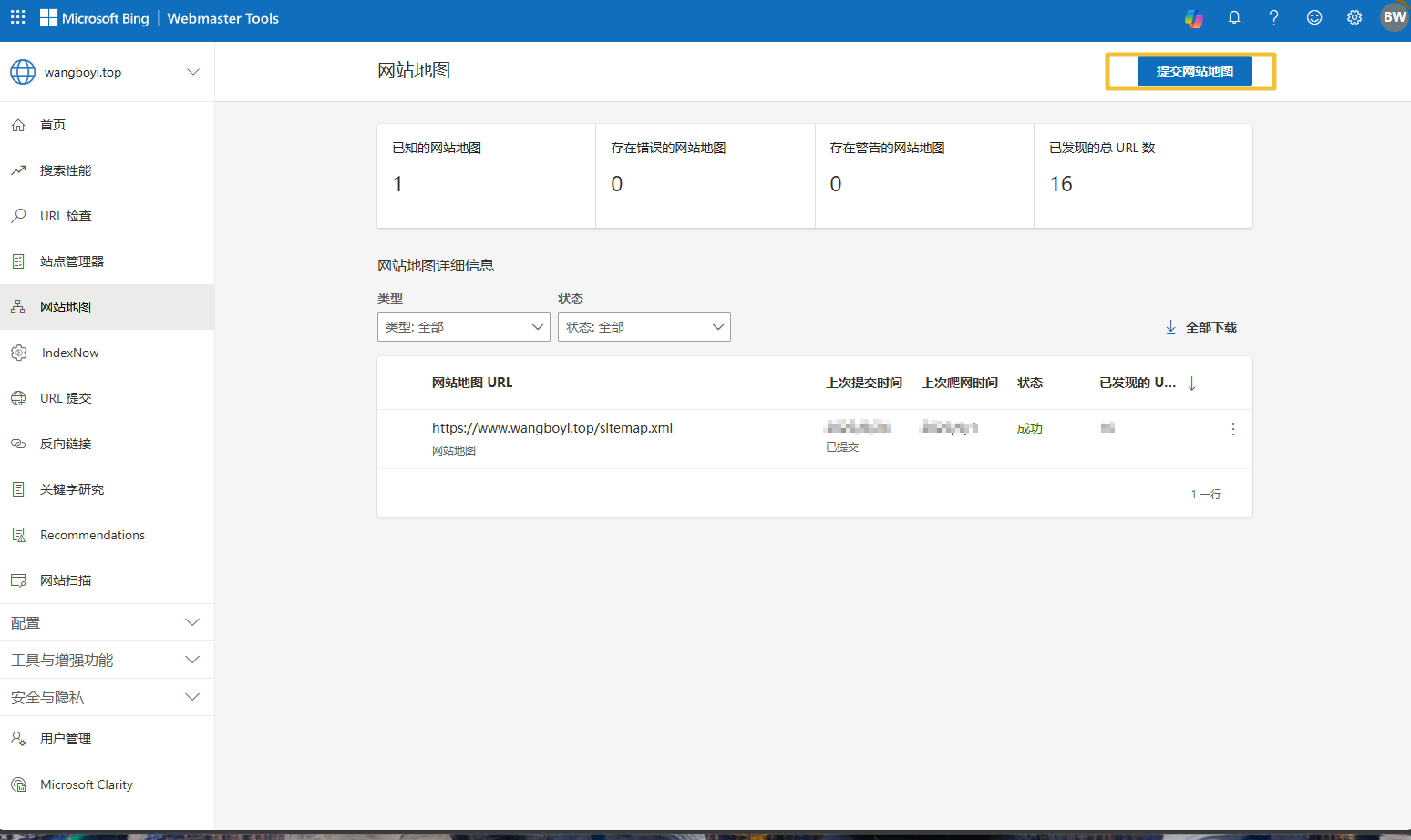Click the 全部下载 download link
The height and width of the screenshot is (840, 1411).
[1201, 327]
